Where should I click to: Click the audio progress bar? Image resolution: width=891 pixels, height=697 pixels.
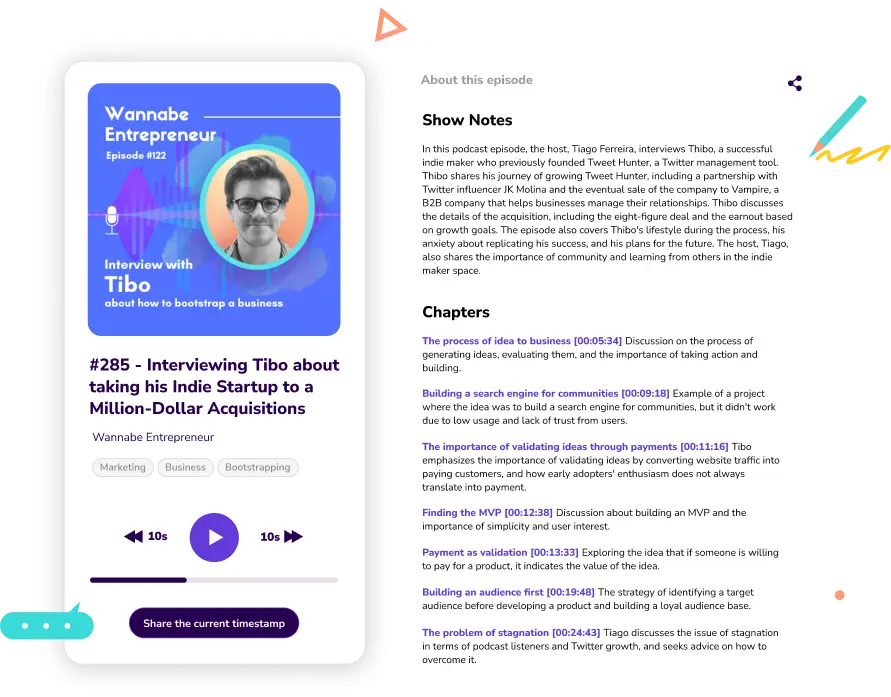click(x=214, y=580)
